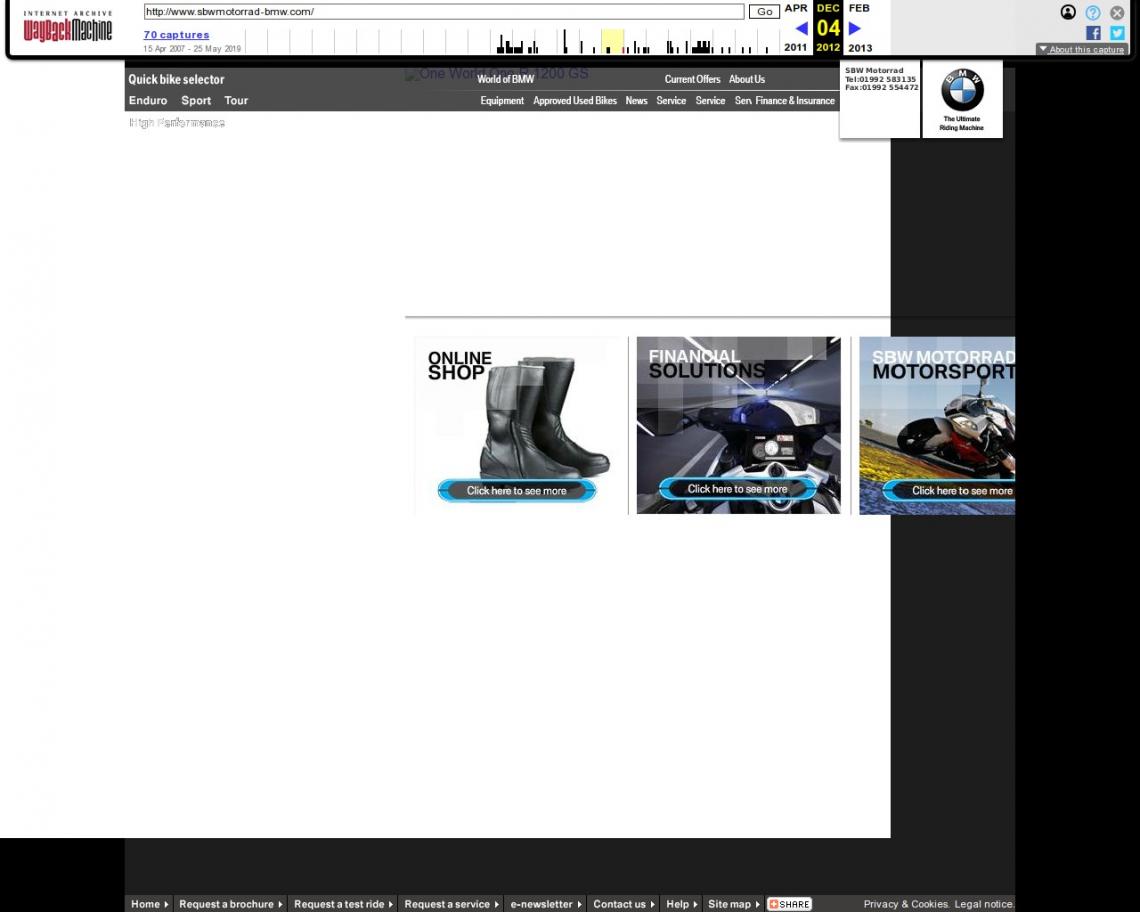Select the High Performance bike category
The width and height of the screenshot is (1140, 912).
click(x=177, y=123)
